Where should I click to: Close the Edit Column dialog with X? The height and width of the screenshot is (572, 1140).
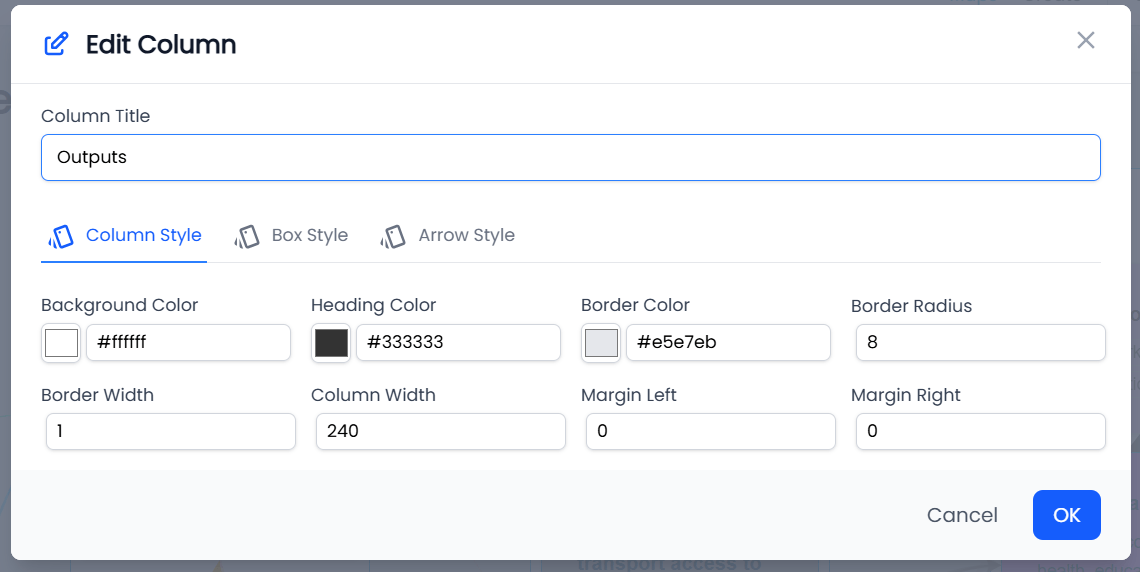coord(1085,40)
